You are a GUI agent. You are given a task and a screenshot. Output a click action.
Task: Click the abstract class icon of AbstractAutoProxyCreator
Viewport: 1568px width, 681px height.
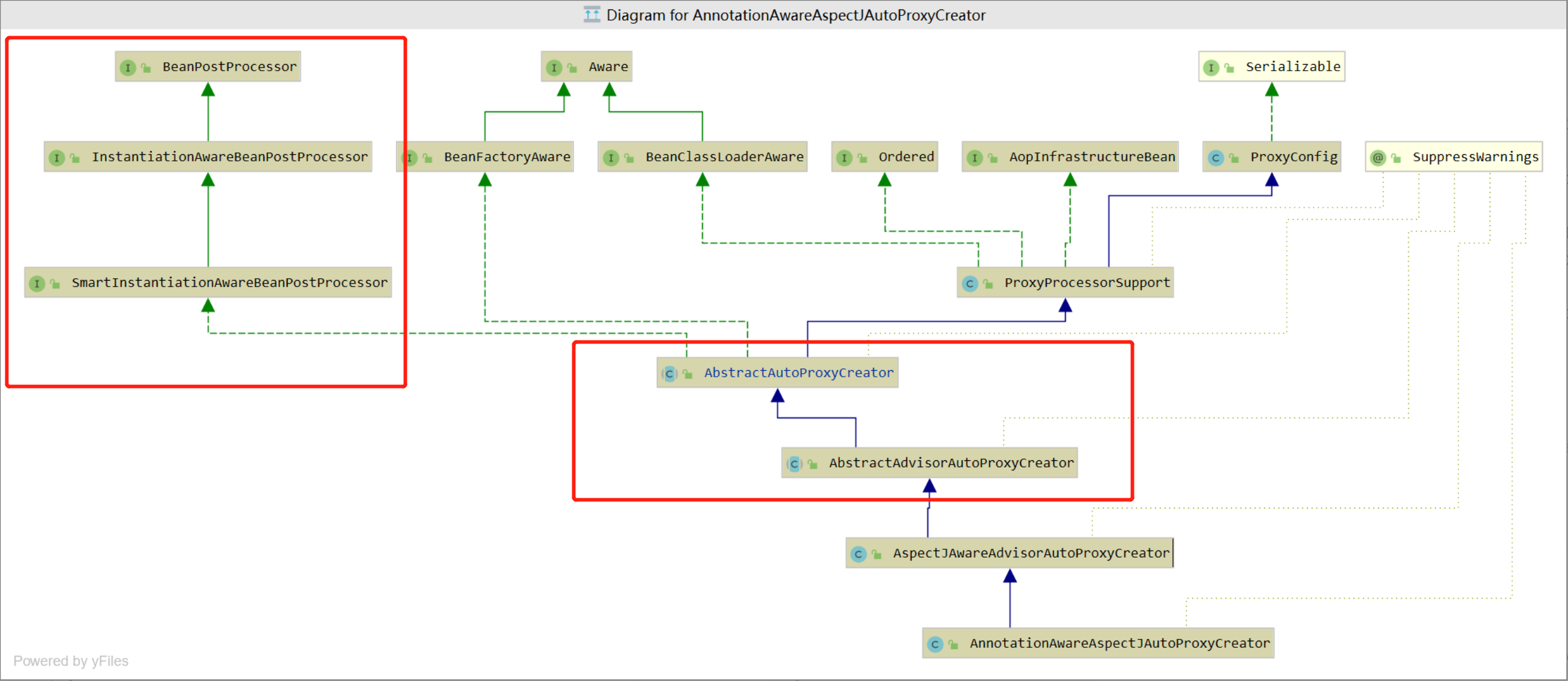point(670,373)
